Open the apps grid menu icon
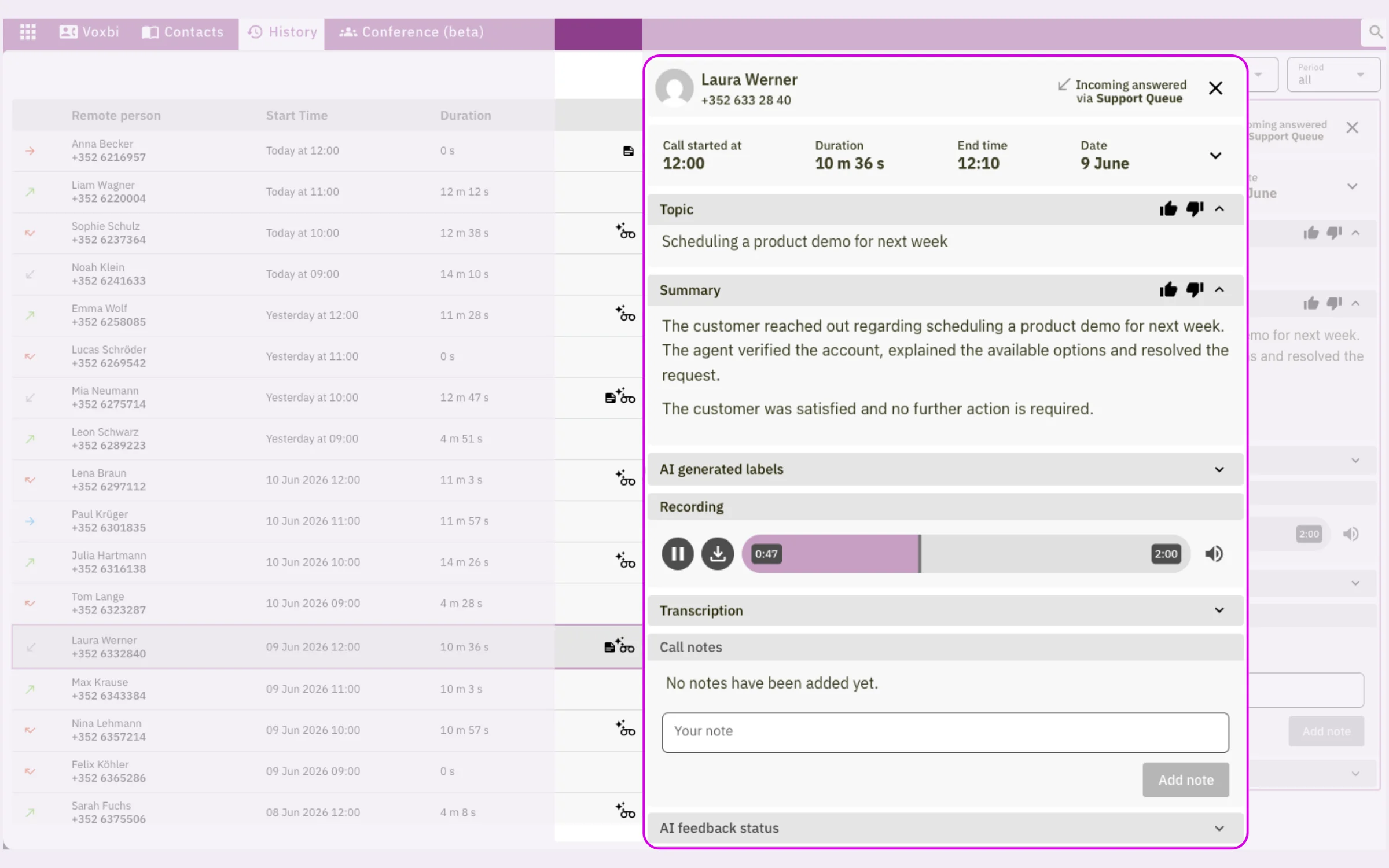This screenshot has width=1389, height=868. click(x=28, y=32)
